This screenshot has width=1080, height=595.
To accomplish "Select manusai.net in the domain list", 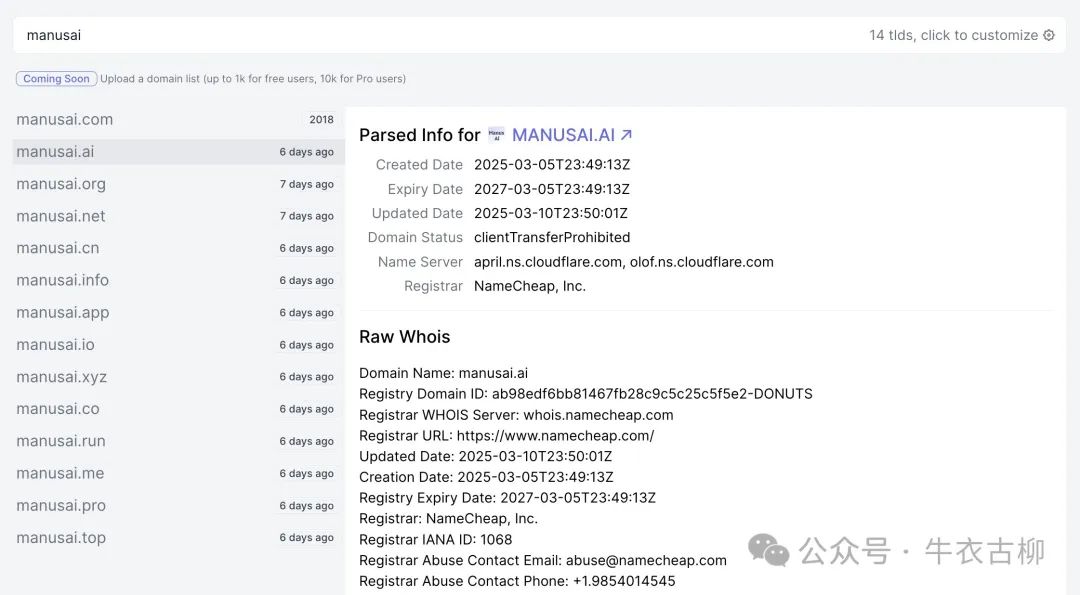I will tap(178, 216).
